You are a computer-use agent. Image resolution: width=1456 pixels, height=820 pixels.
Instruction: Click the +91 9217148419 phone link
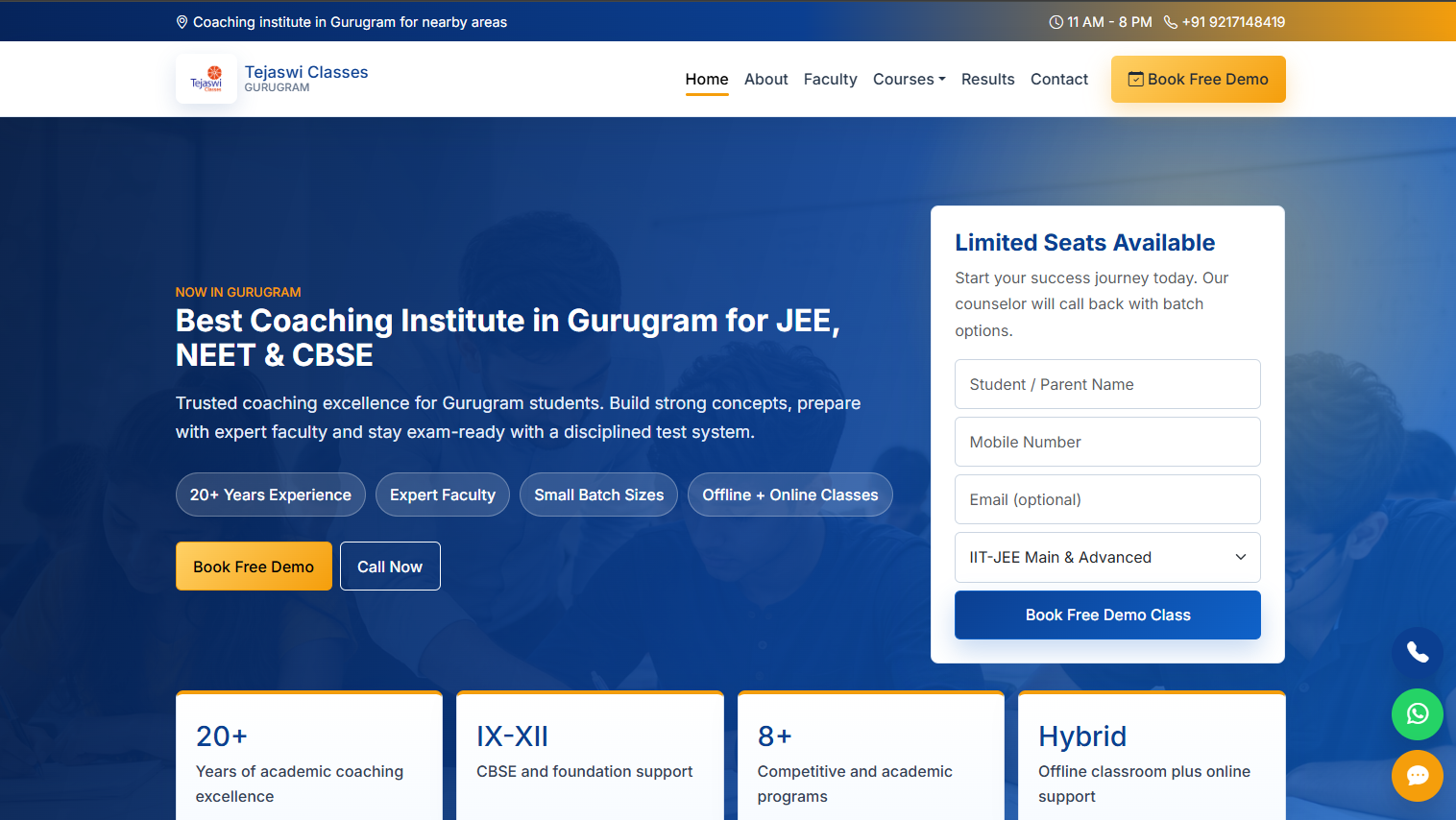(x=1233, y=22)
